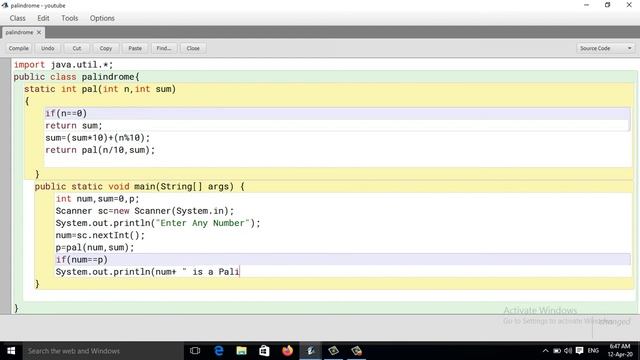
Task: Click the 'Scanner sc=new Scanner(System.in);' line
Action: point(145,211)
